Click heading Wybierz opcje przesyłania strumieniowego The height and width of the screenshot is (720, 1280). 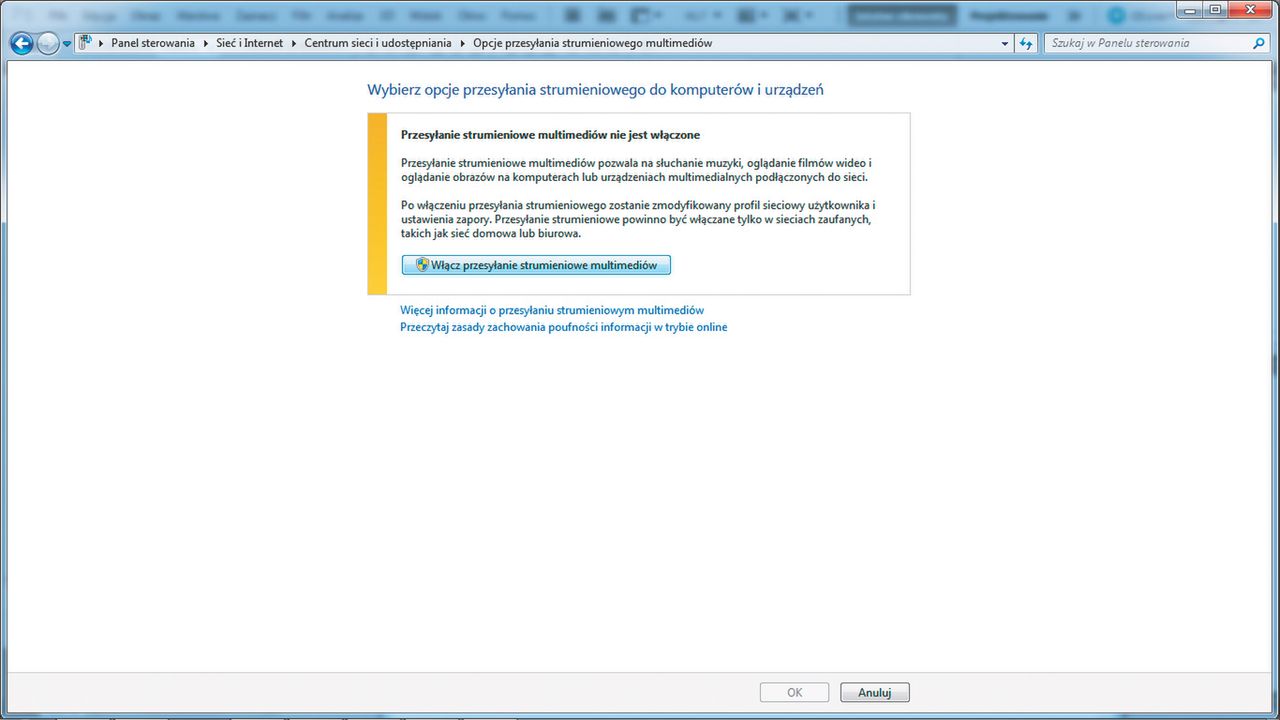(596, 90)
